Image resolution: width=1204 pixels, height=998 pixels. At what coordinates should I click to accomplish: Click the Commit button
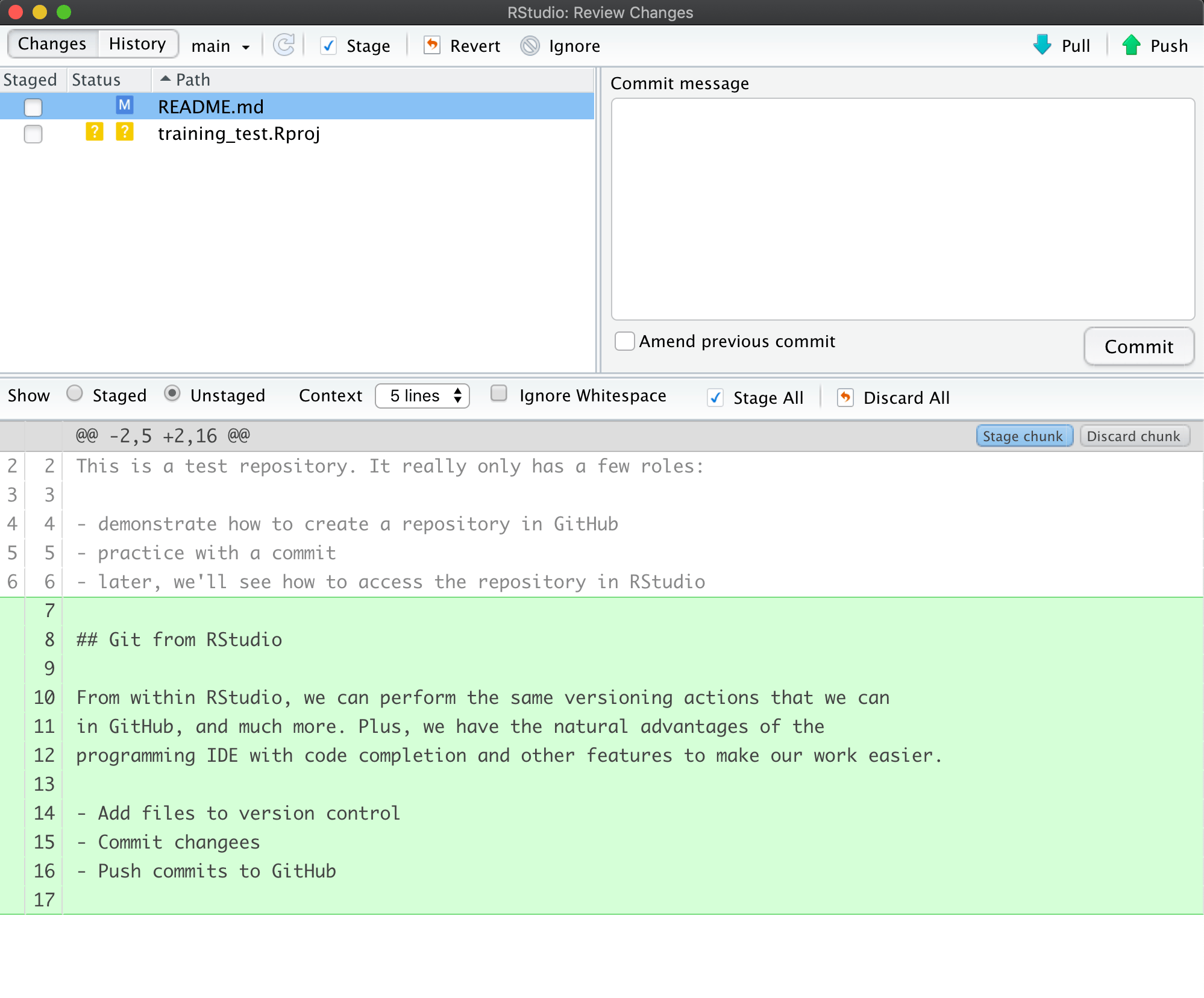pos(1139,347)
